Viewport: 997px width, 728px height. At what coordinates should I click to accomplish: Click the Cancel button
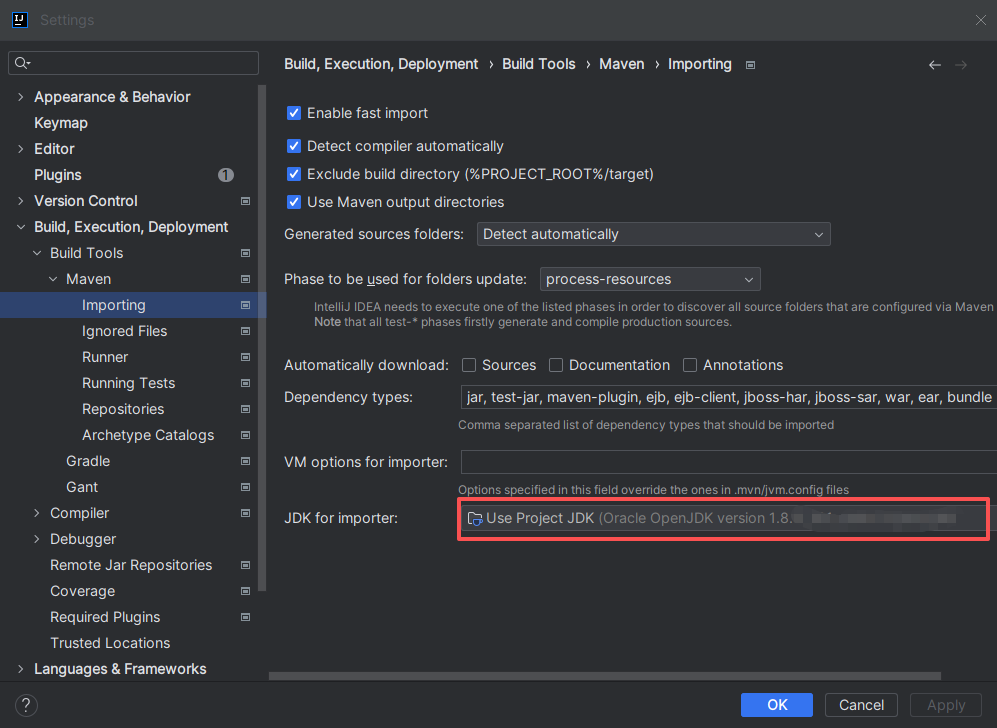pyautogui.click(x=861, y=705)
